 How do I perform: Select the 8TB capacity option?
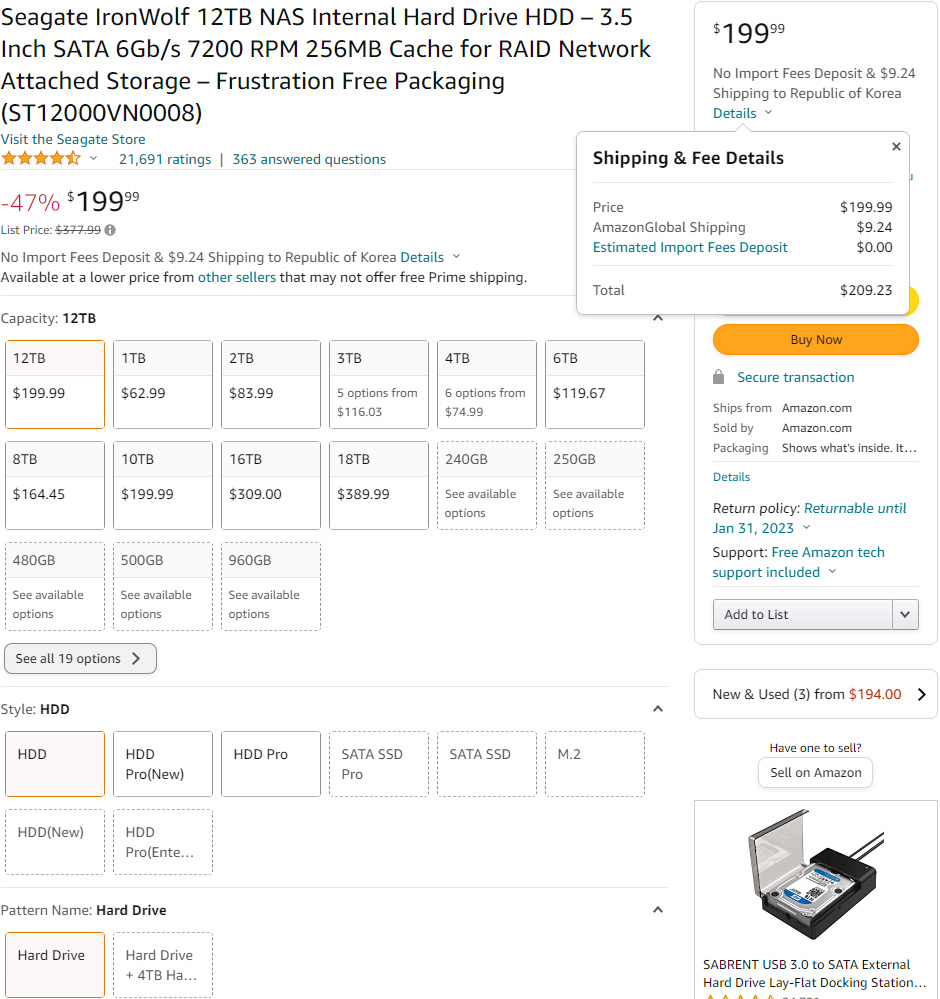tap(55, 485)
